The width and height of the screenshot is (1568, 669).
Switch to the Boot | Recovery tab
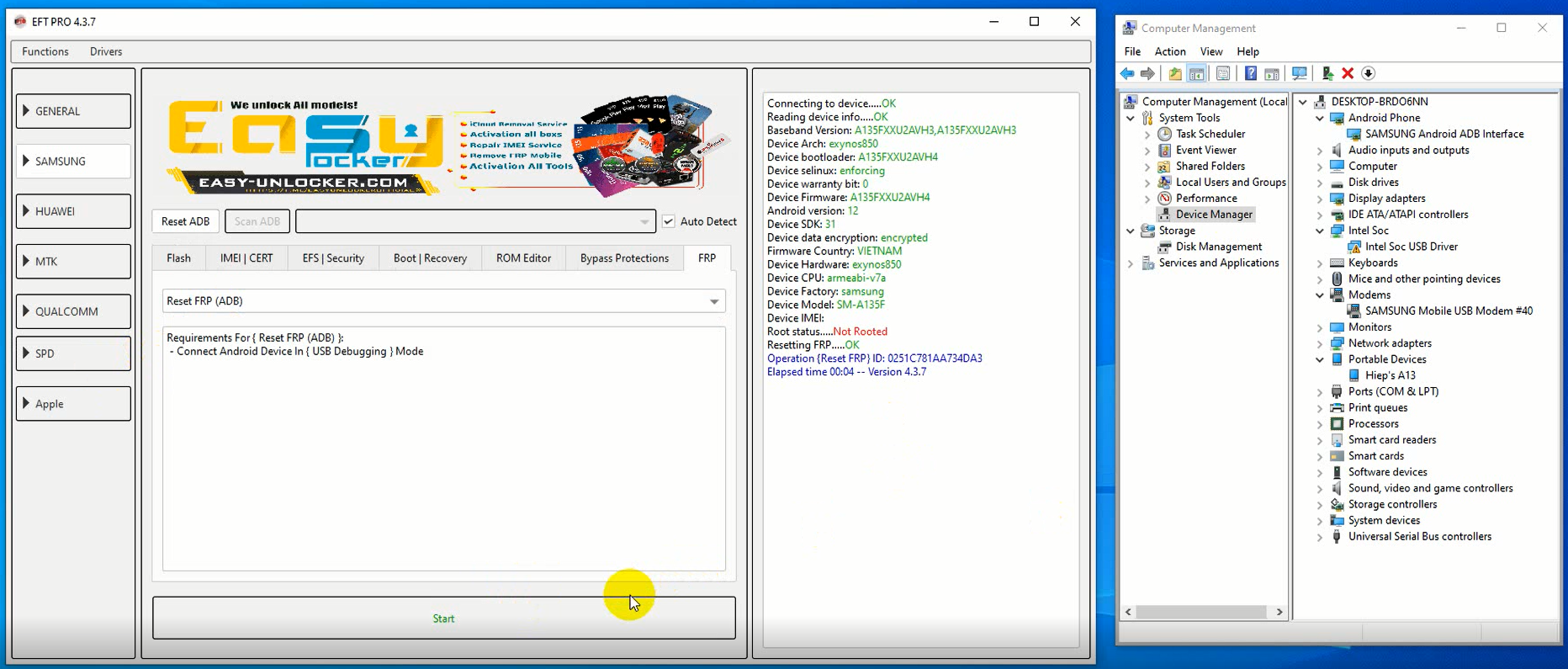430,258
